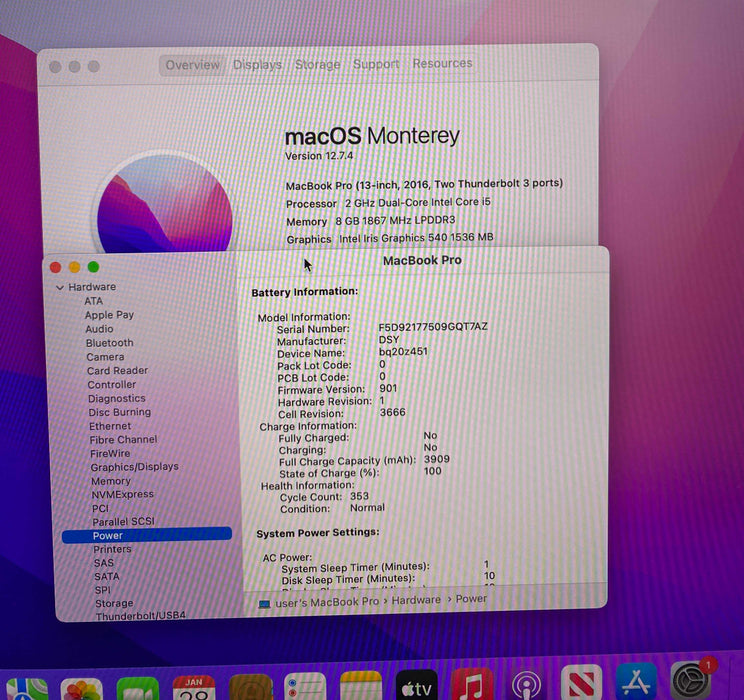
Task: Click the device name bq20z451
Action: [403, 352]
